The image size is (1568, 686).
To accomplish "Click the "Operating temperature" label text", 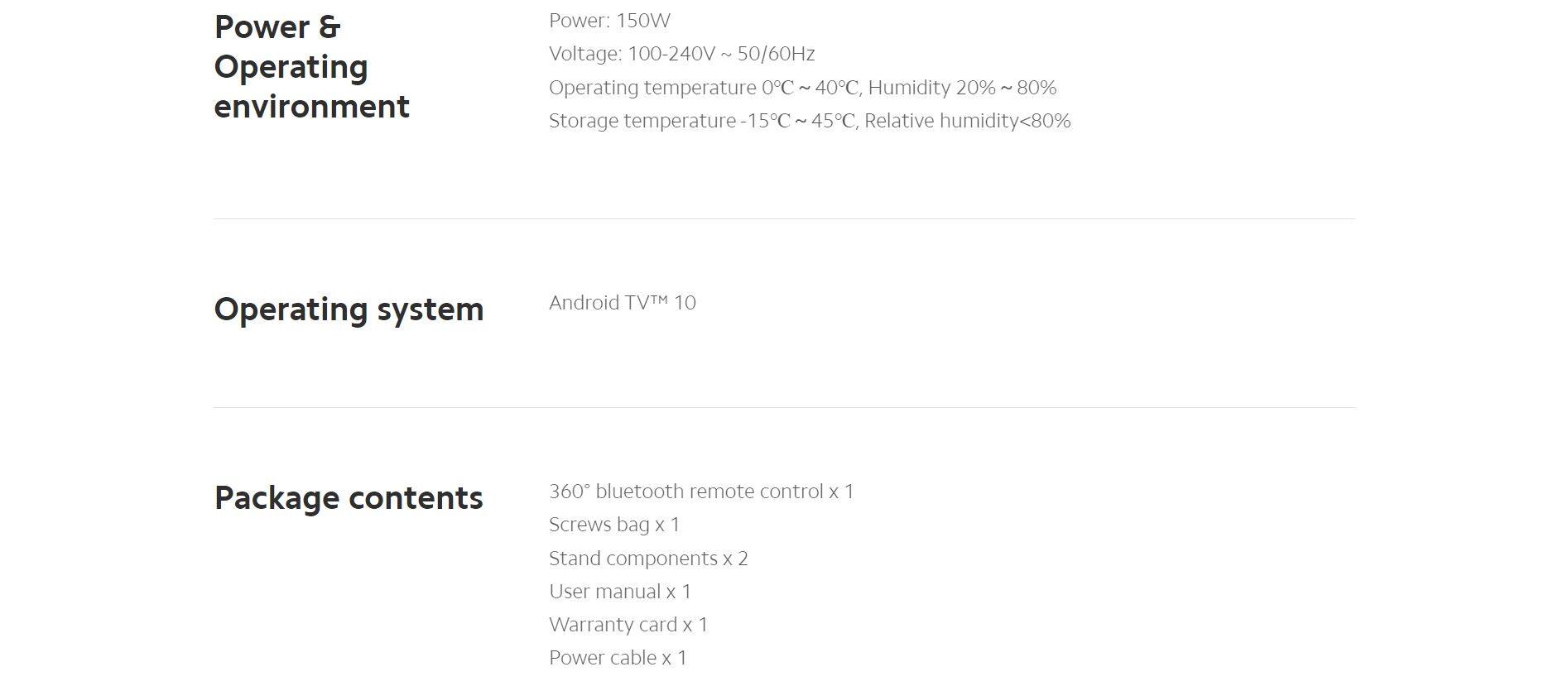I will tap(652, 88).
